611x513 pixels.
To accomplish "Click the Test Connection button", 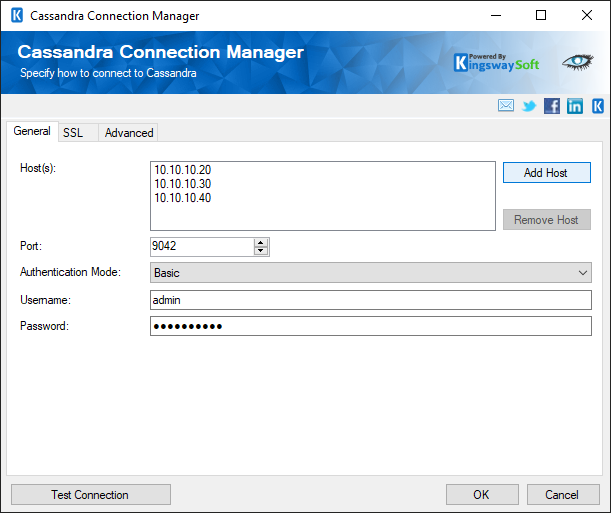I will click(90, 495).
